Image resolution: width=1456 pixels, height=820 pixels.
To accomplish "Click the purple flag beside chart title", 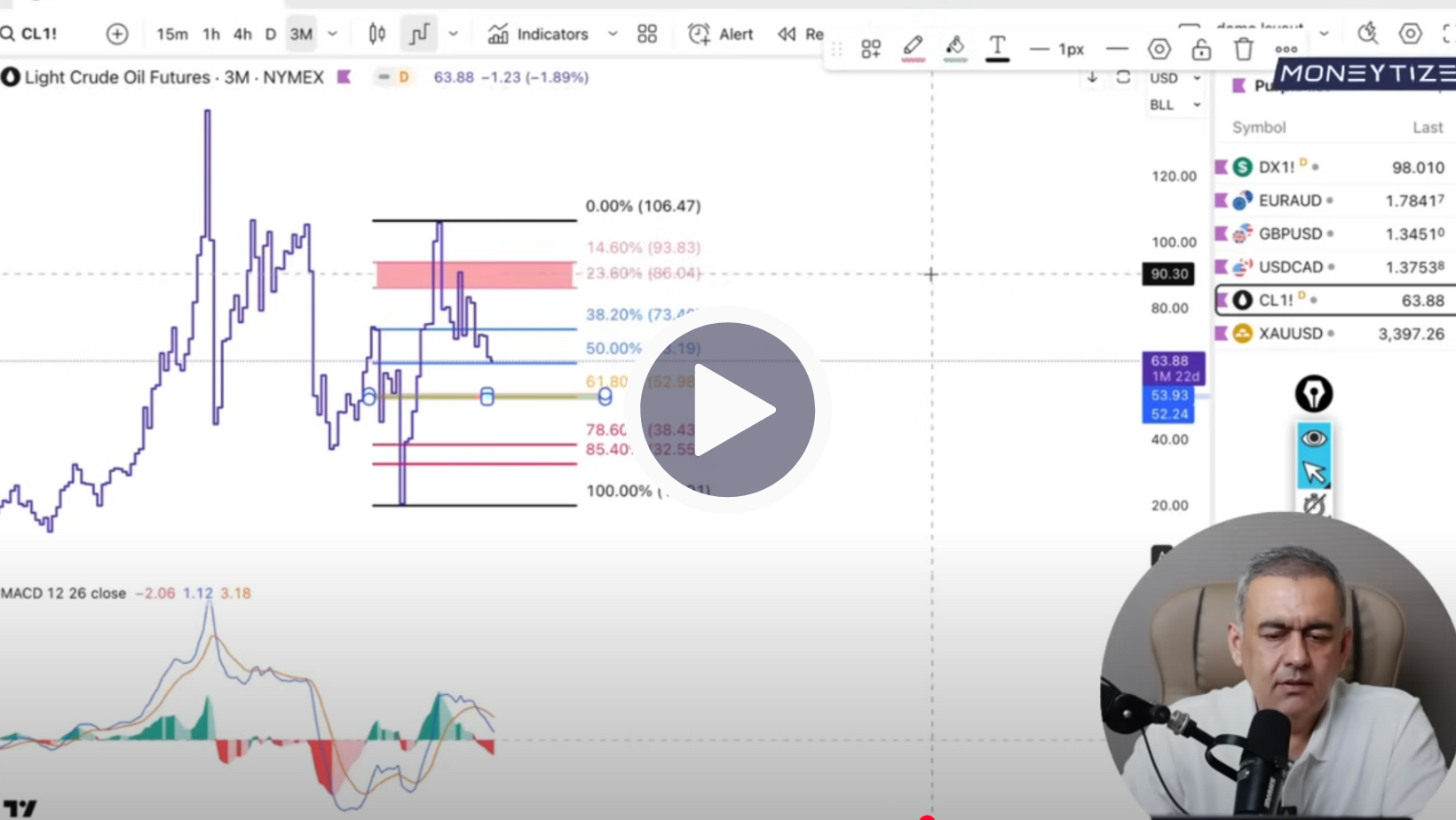I will [x=344, y=77].
